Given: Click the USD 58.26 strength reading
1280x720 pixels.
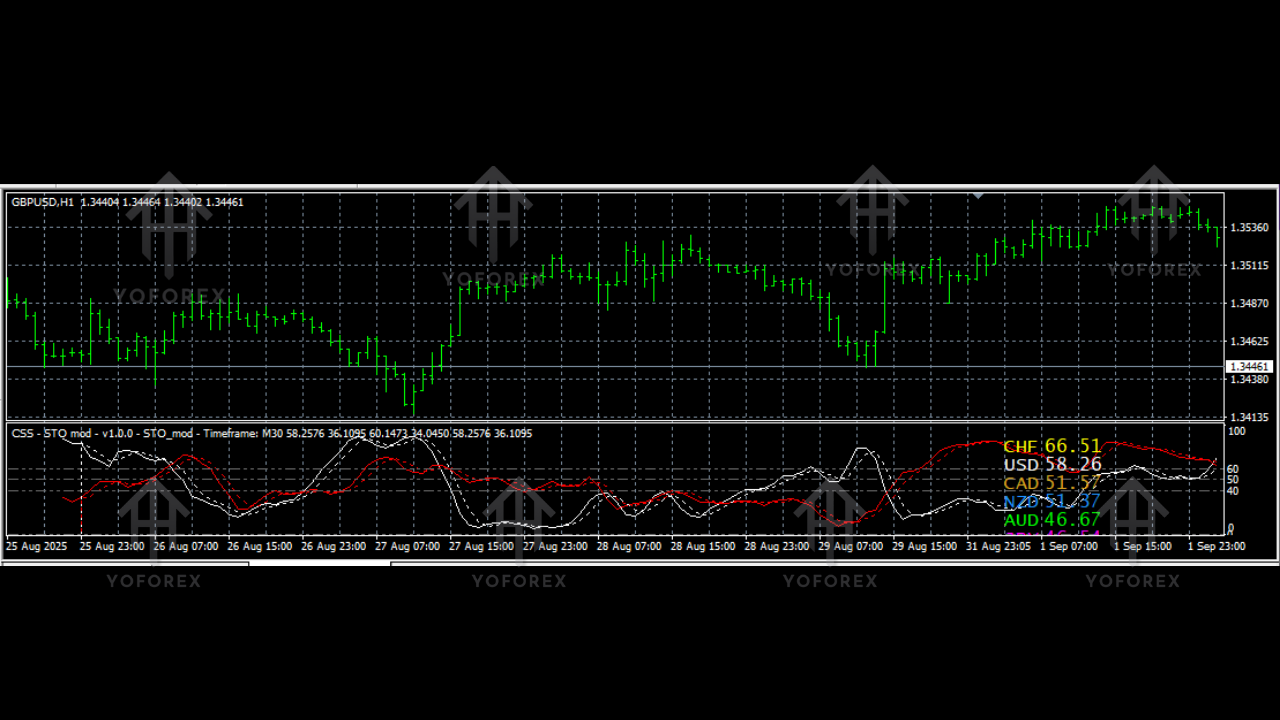Looking at the screenshot, I should coord(1050,464).
